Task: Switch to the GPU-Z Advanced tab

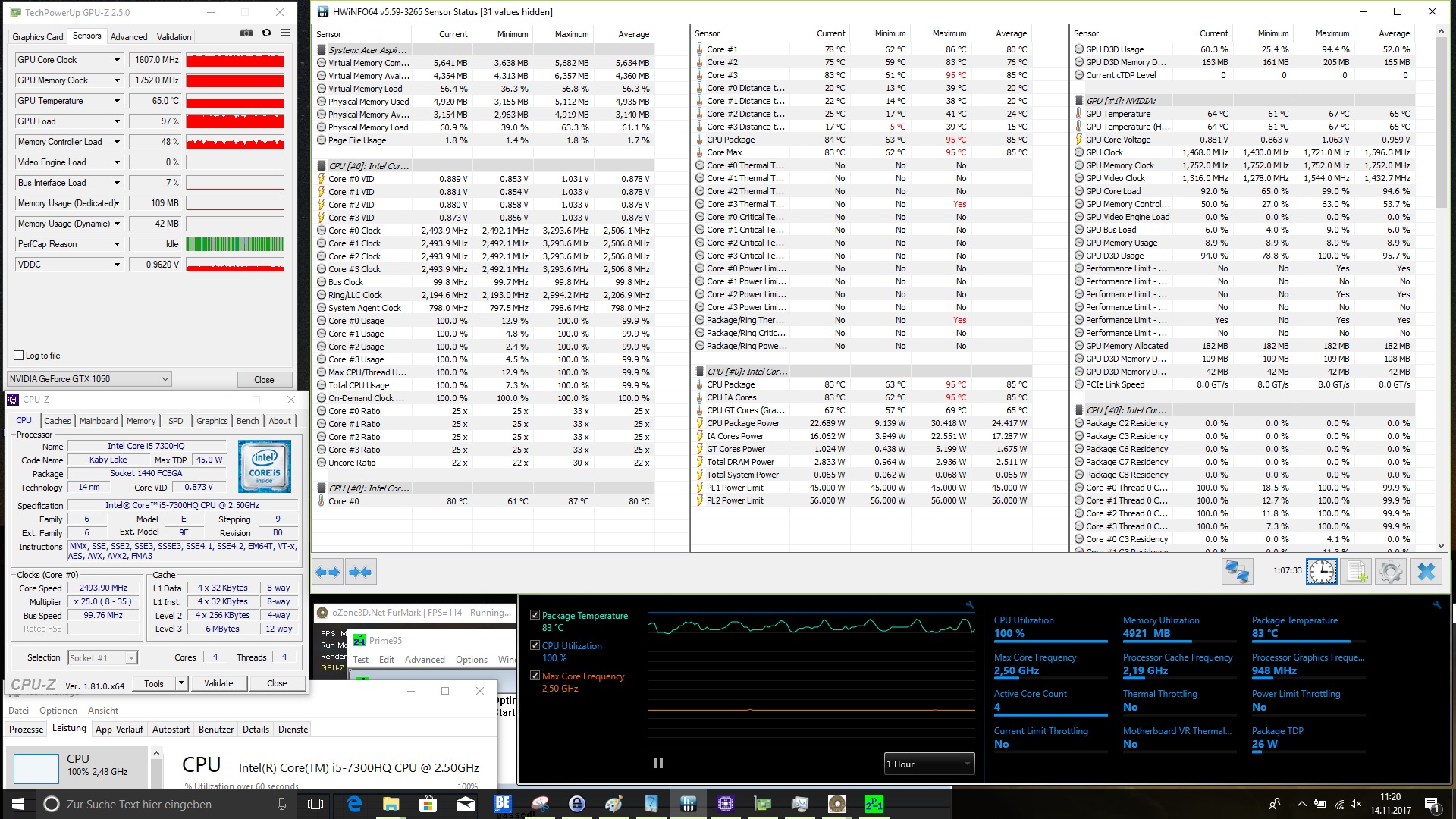Action: tap(129, 37)
